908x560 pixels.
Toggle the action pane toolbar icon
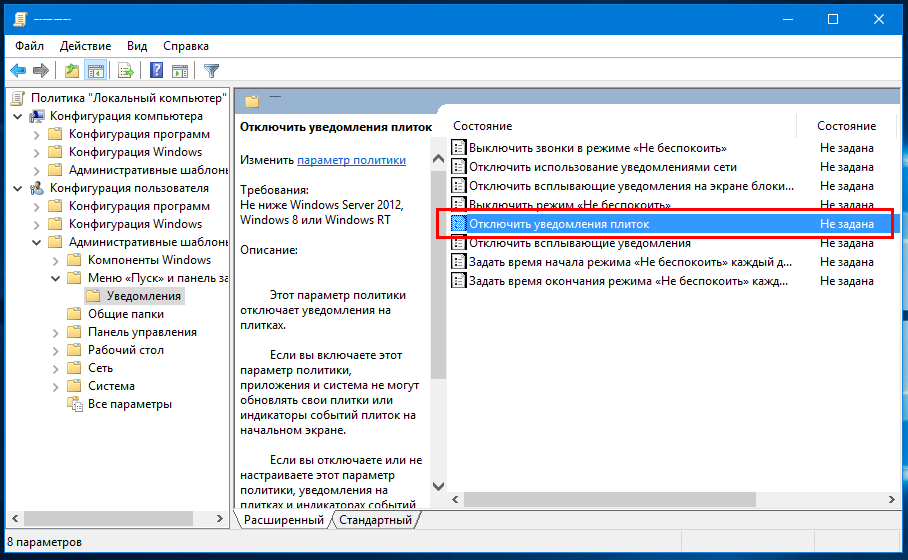tap(180, 71)
